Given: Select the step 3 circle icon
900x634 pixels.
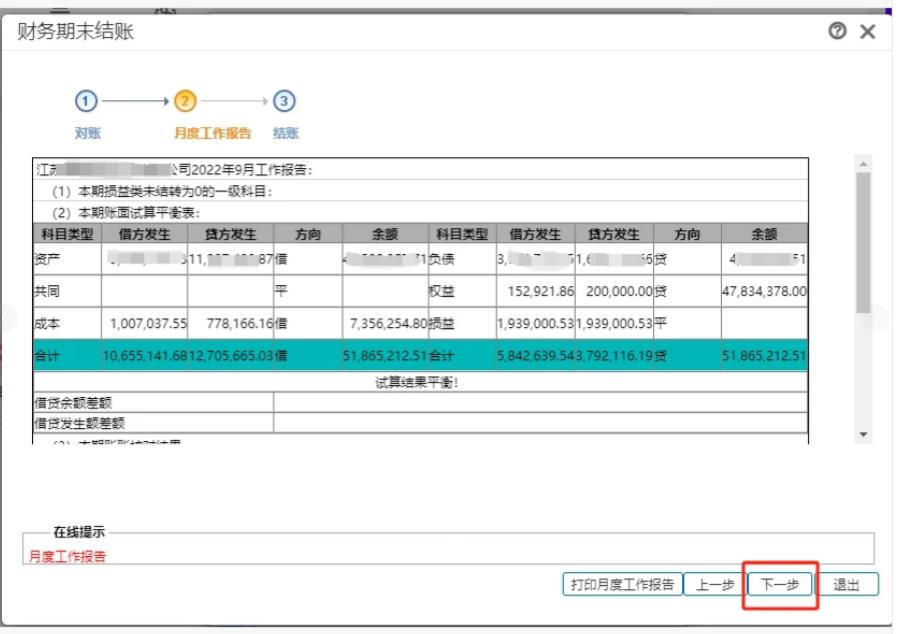Looking at the screenshot, I should coord(285,101).
